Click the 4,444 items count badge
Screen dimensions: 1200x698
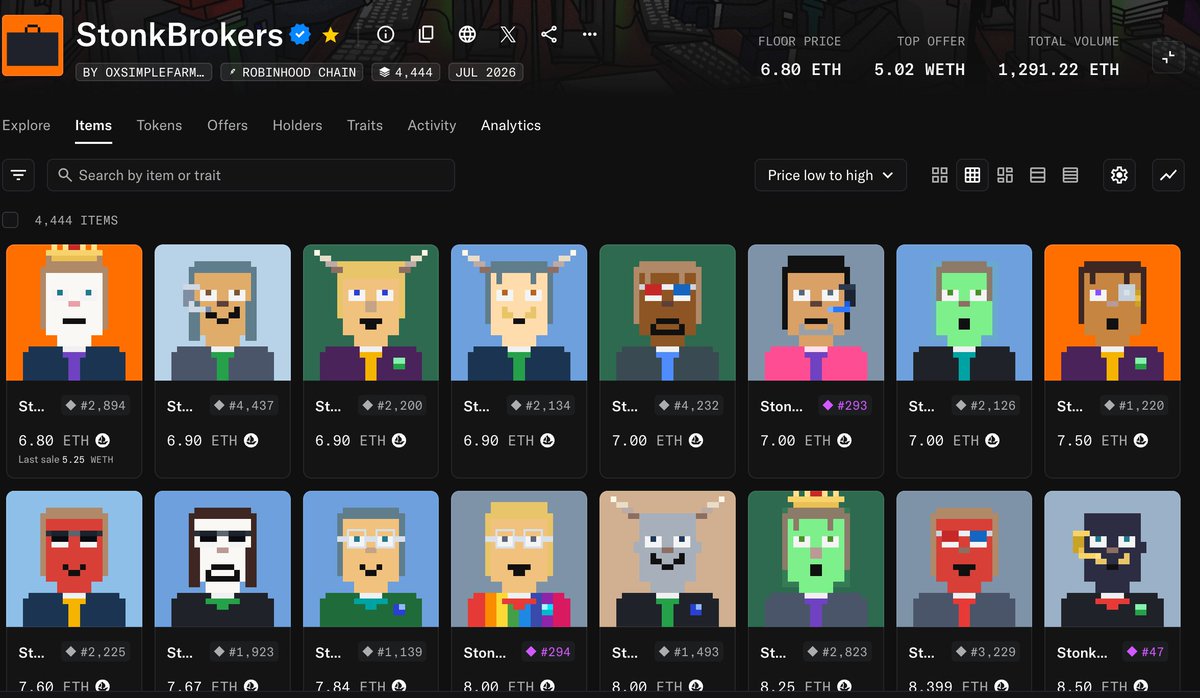click(406, 72)
